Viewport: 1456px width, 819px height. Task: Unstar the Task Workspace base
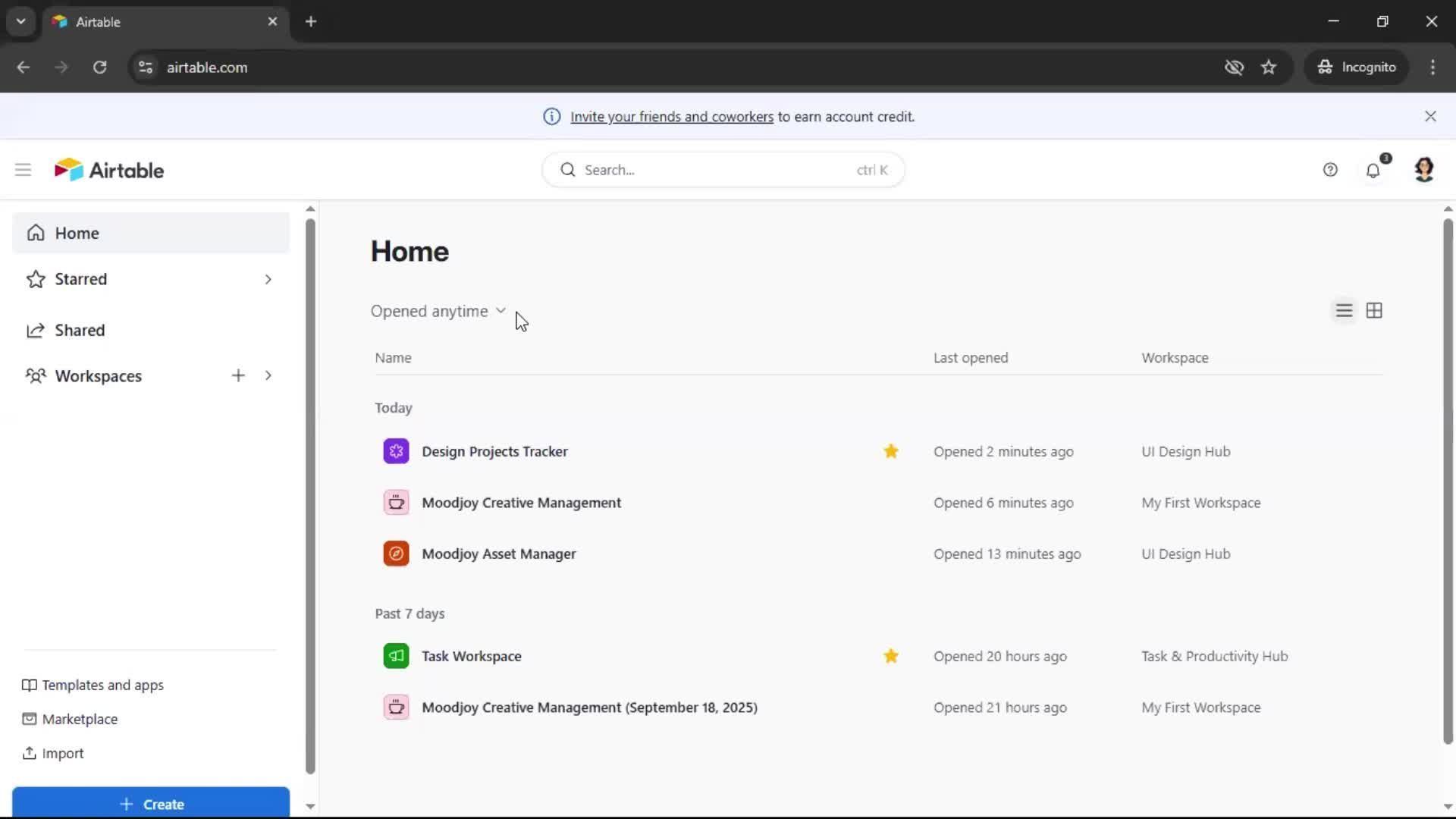(x=891, y=657)
